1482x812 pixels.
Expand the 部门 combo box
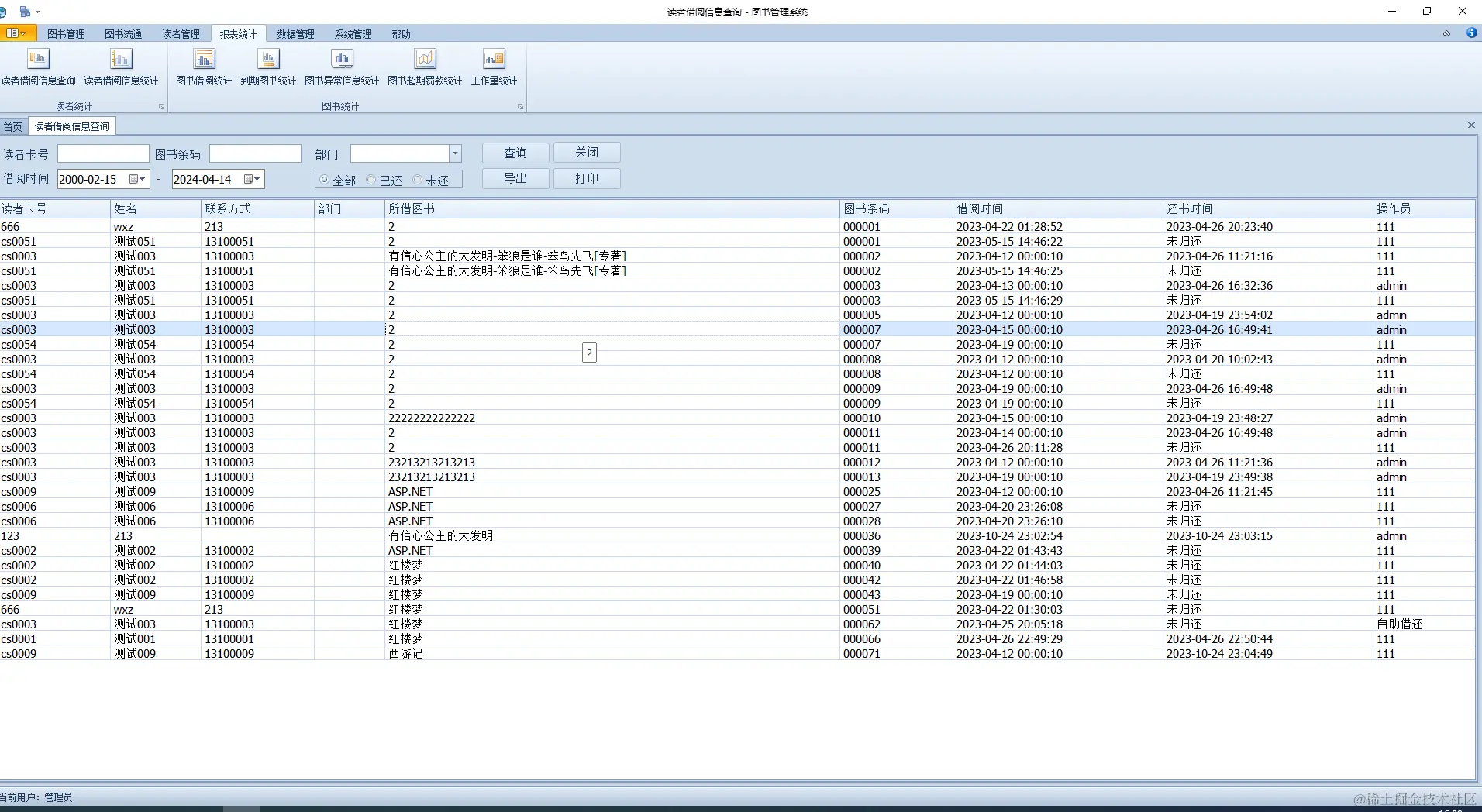pyautogui.click(x=456, y=153)
